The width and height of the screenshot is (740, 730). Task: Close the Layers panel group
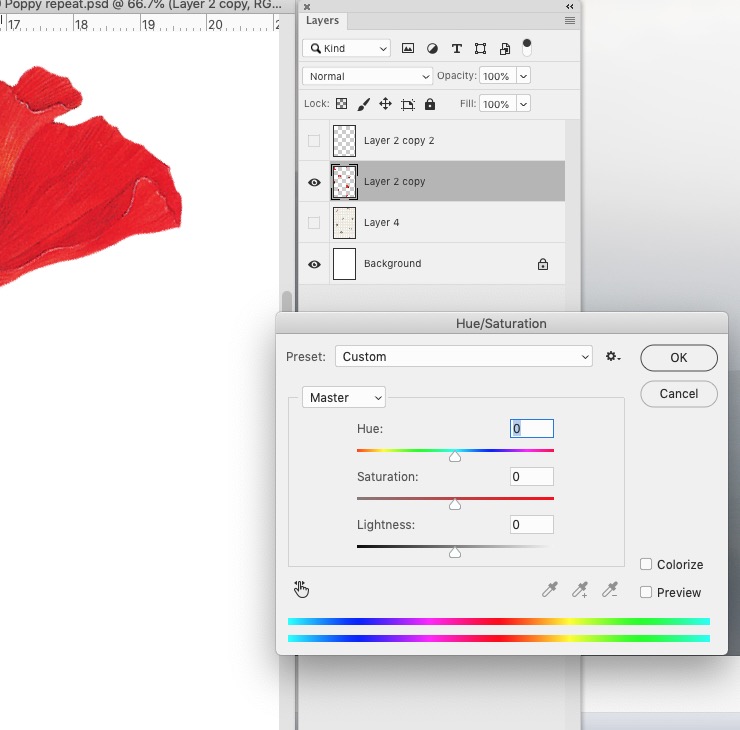point(307,7)
